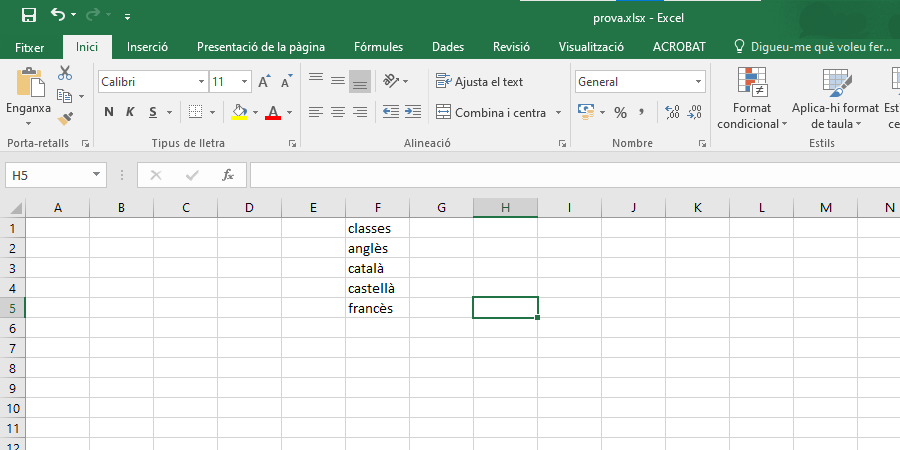Image resolution: width=900 pixels, height=450 pixels.
Task: Click the Save floppy disk icon
Action: pos(28,15)
